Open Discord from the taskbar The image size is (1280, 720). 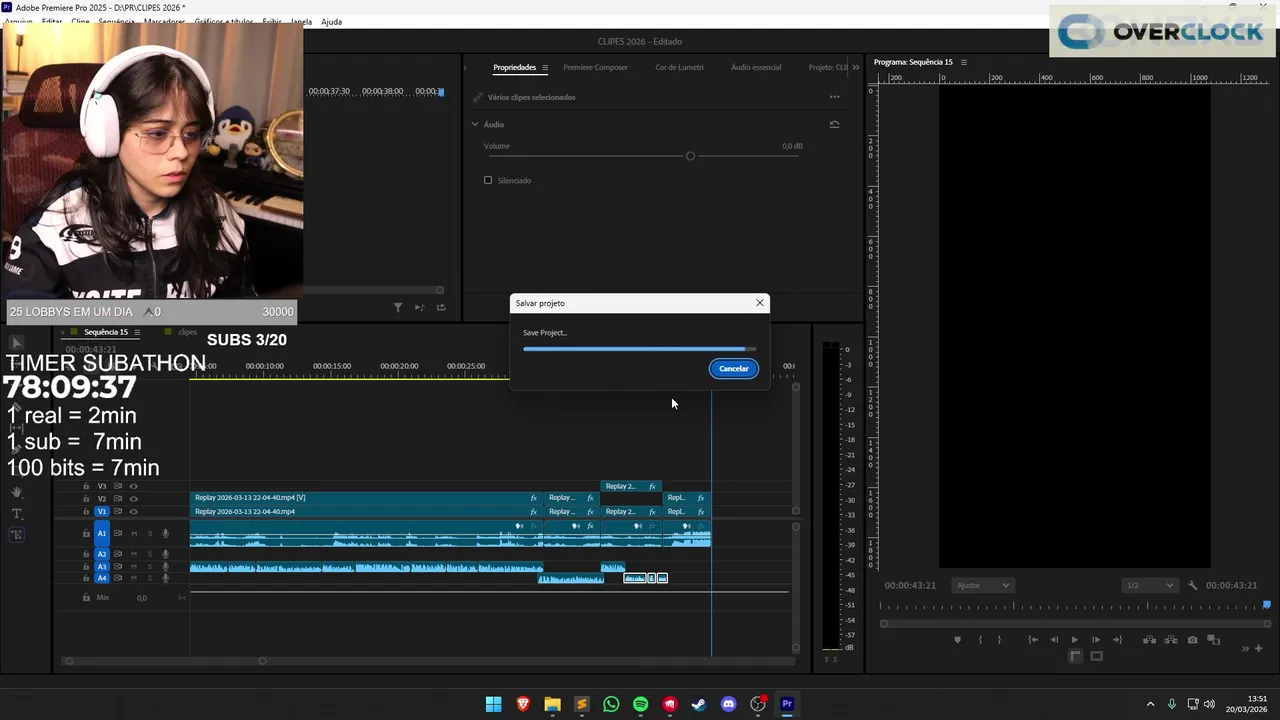click(x=728, y=704)
